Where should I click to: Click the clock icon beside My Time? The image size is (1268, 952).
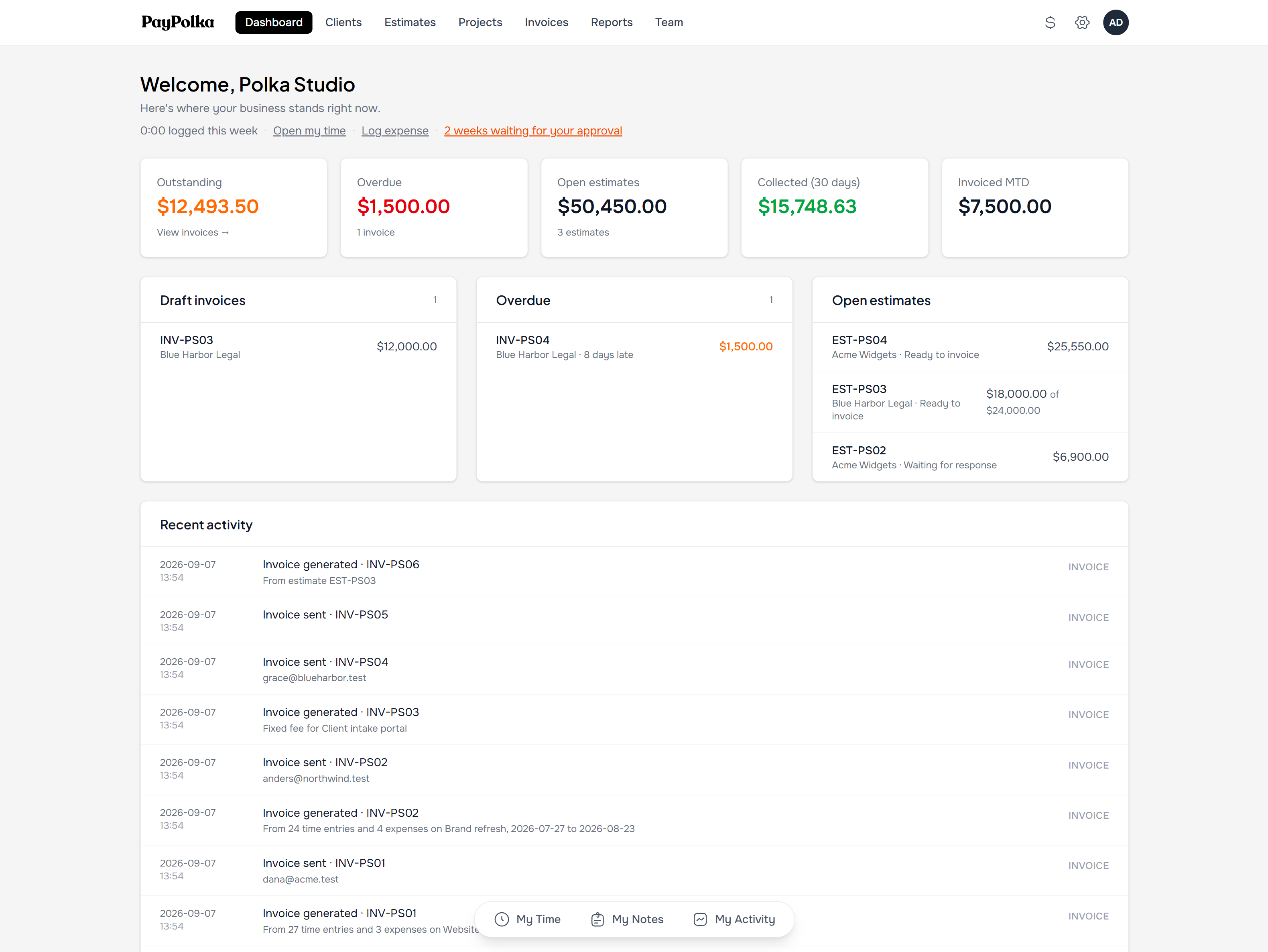tap(502, 919)
